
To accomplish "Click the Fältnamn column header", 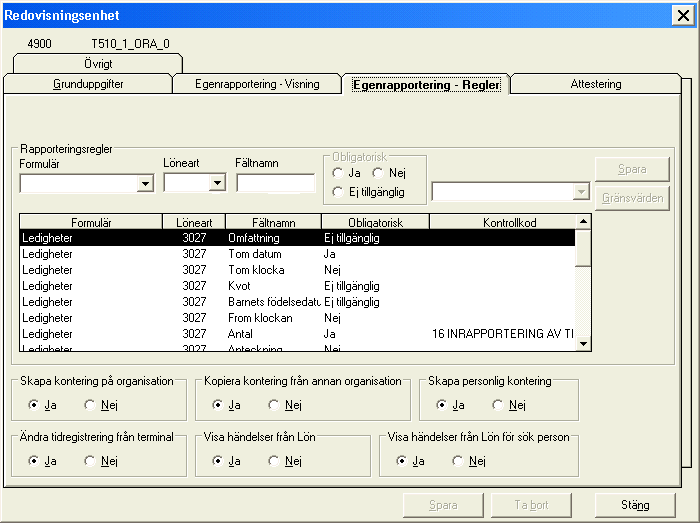I will (x=273, y=222).
